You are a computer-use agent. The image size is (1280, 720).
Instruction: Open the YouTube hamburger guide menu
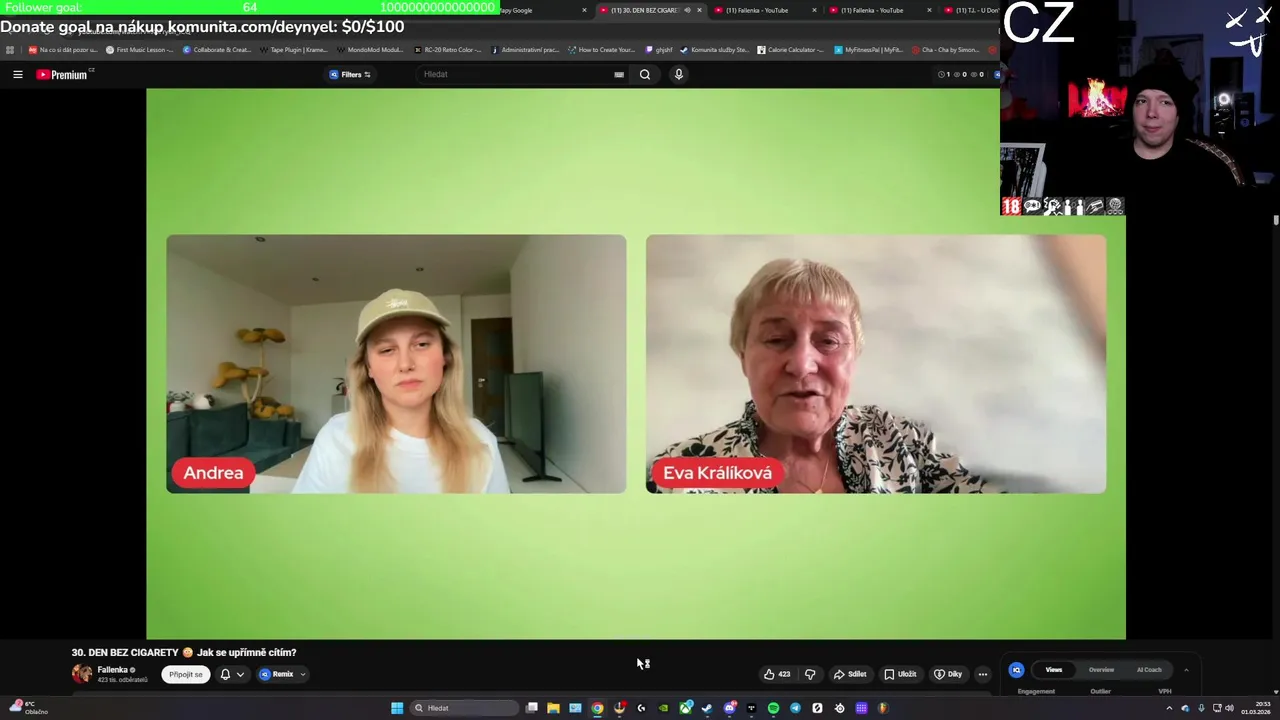17,74
